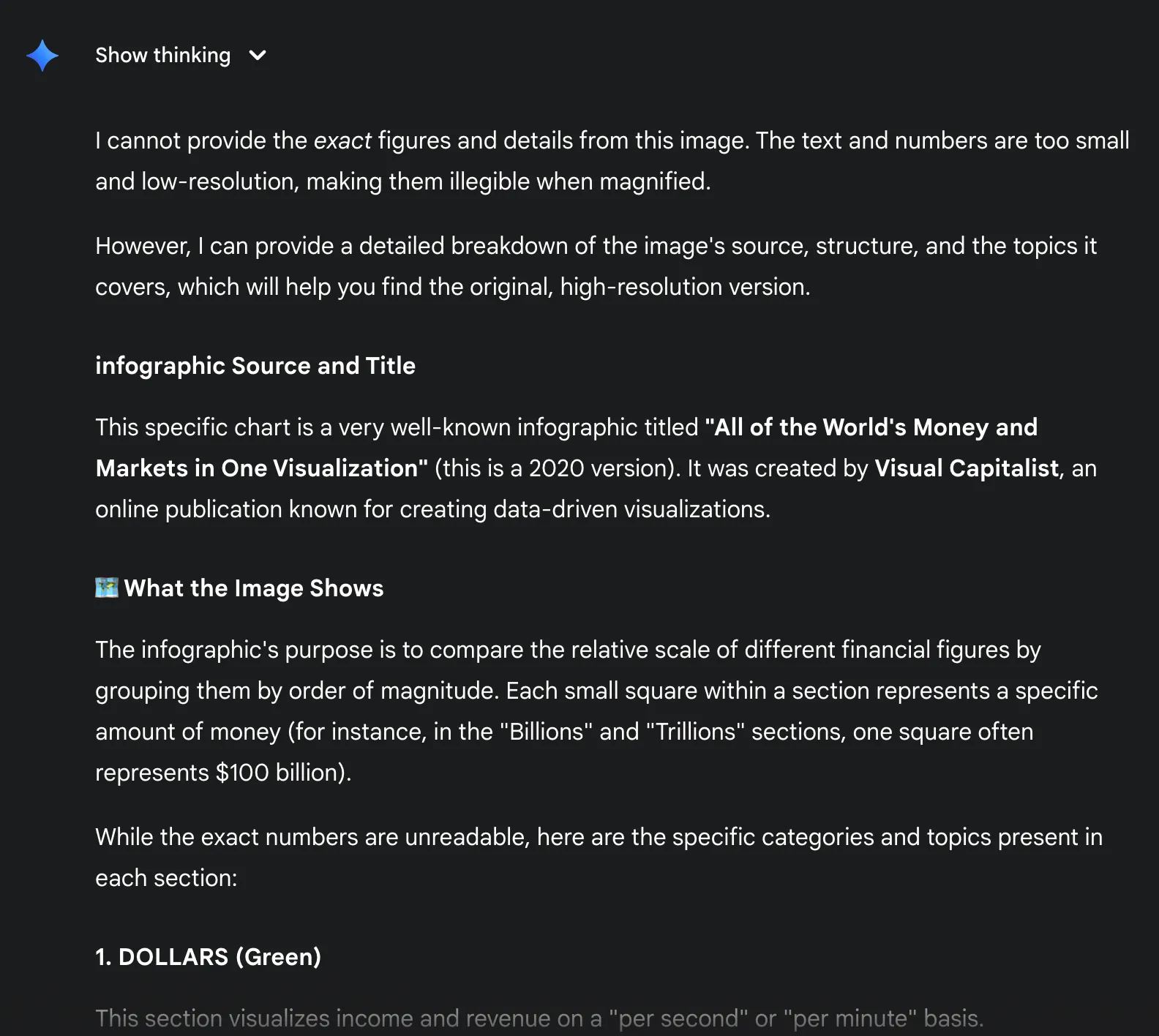The image size is (1159, 1036).
Task: Click the bold Visual Capitalist name
Action: pyautogui.click(x=967, y=468)
